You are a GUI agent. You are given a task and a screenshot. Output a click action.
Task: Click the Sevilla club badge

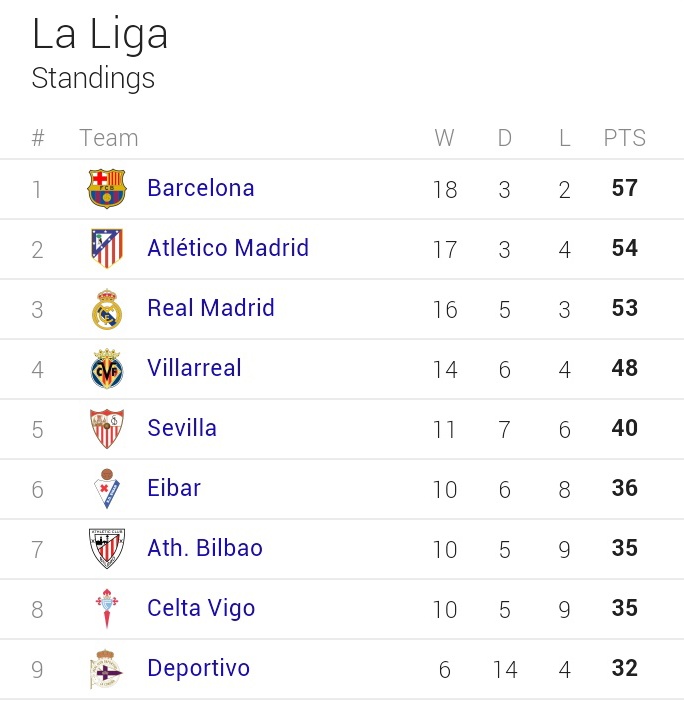(107, 428)
